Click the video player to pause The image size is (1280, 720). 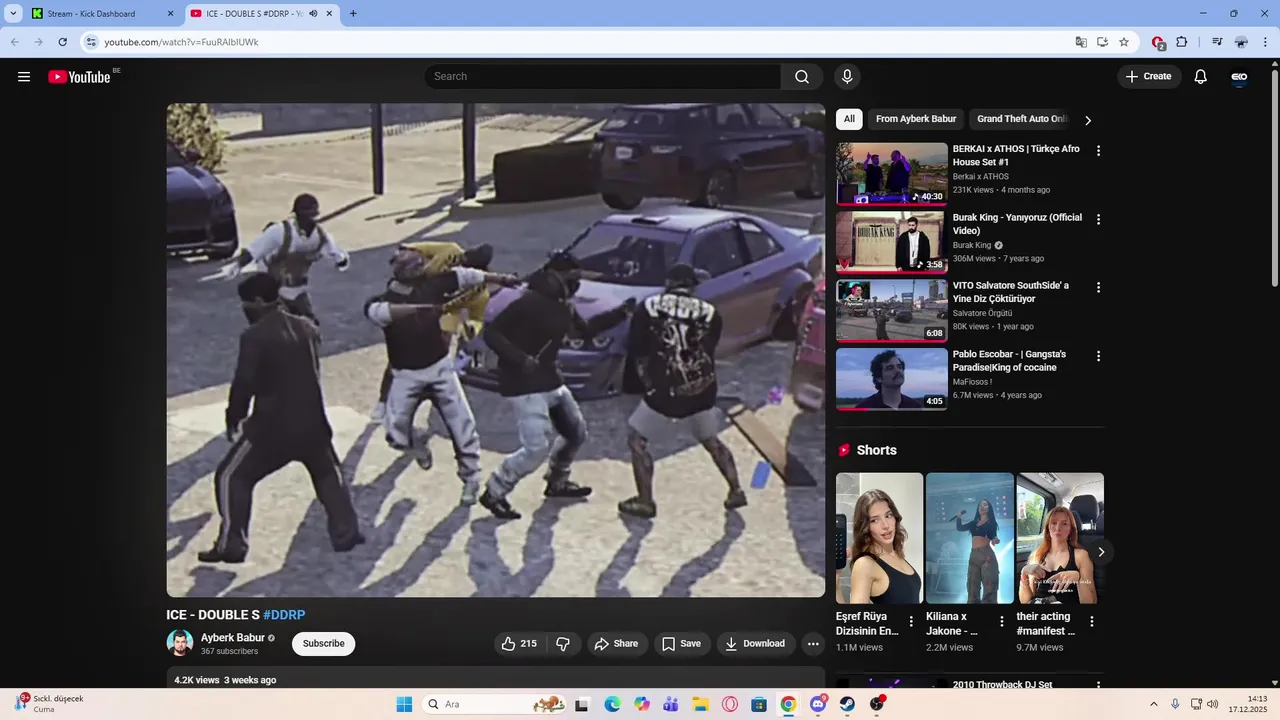pyautogui.click(x=496, y=350)
